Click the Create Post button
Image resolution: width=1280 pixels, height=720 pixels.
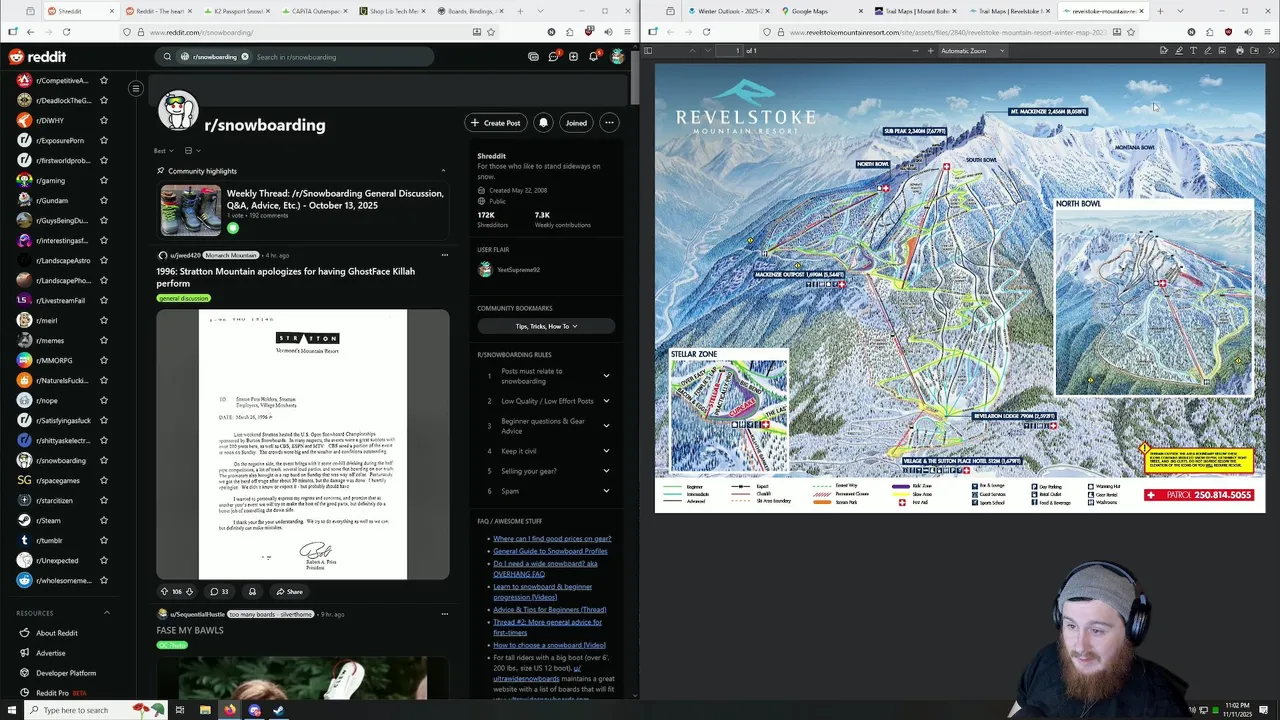(495, 123)
